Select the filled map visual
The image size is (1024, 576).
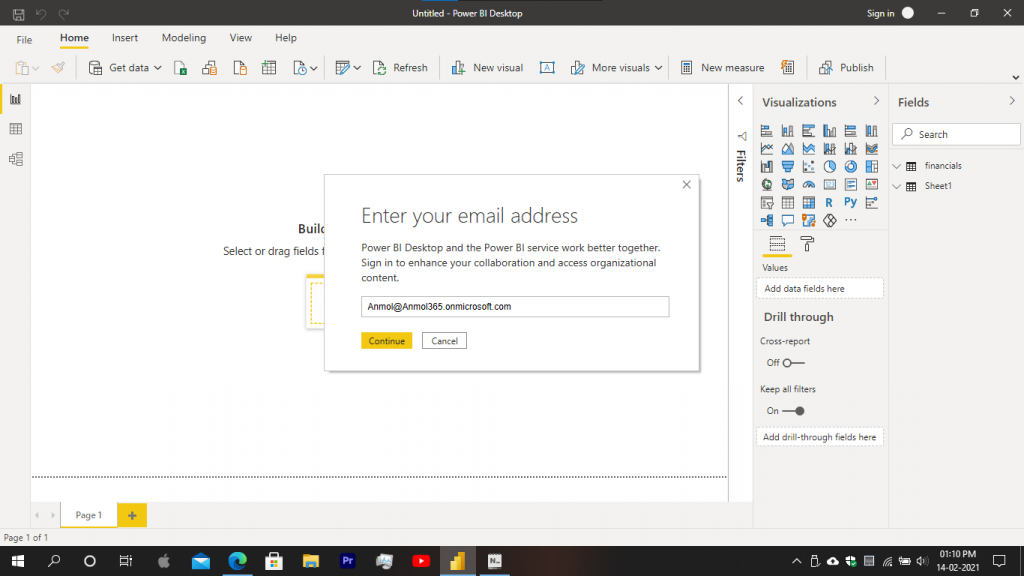(x=788, y=185)
